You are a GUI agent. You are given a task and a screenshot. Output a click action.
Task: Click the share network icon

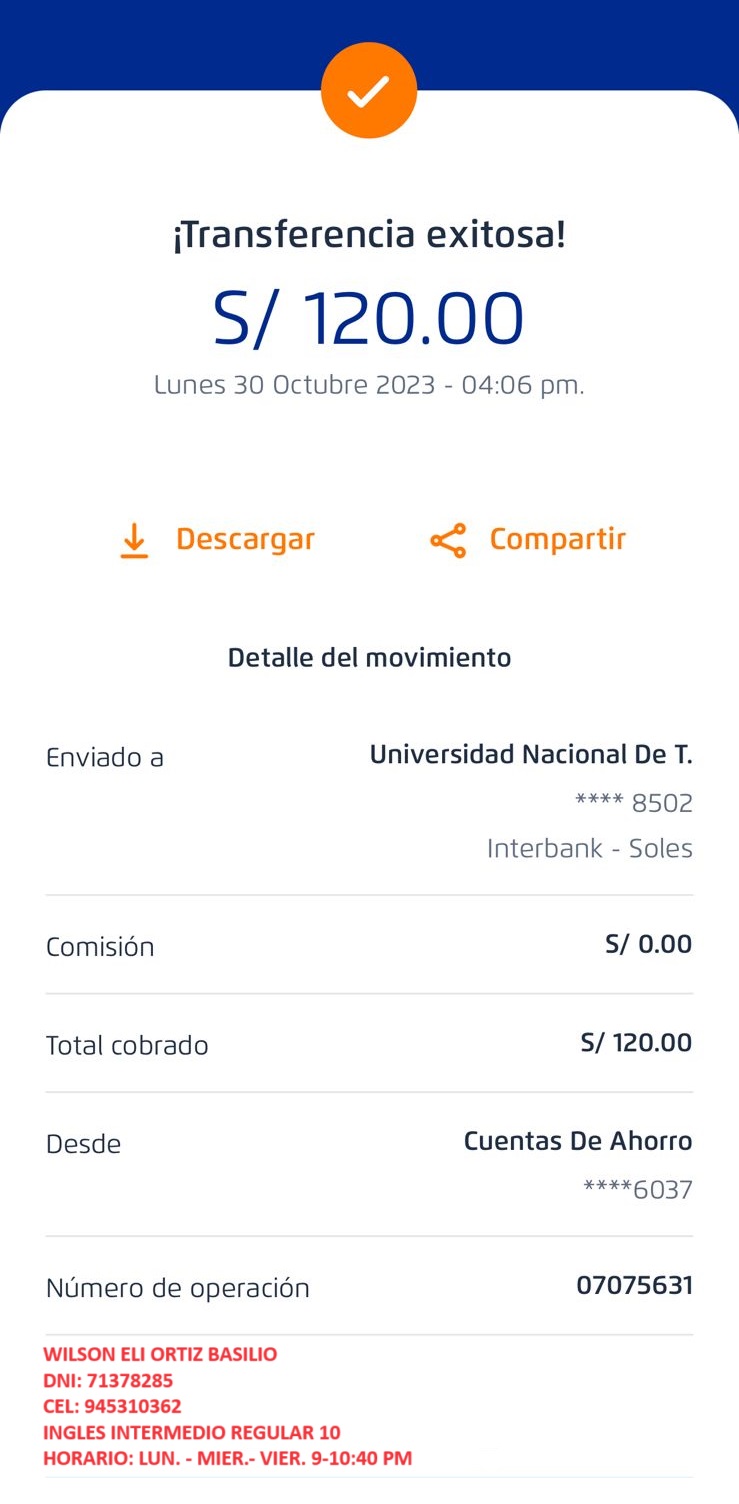pos(448,540)
